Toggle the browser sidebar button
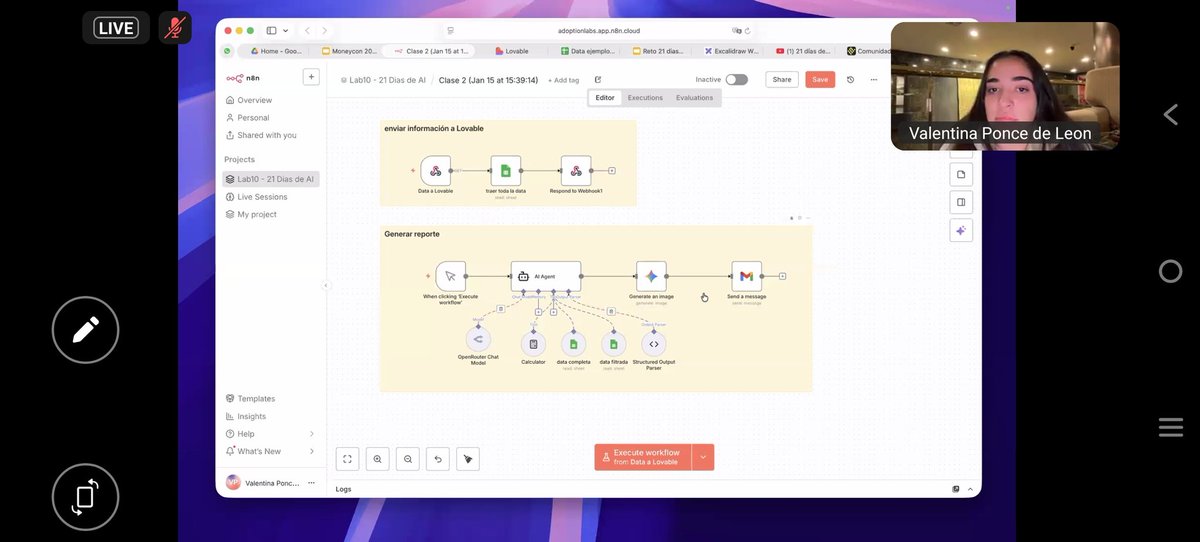Screen dimensions: 1200x542 pyautogui.click(x=271, y=31)
